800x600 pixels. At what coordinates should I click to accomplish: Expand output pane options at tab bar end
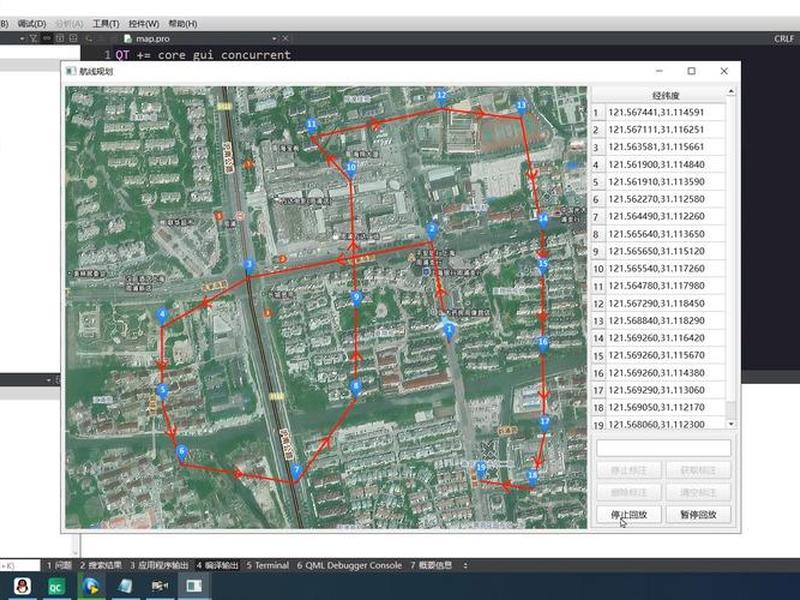465,565
